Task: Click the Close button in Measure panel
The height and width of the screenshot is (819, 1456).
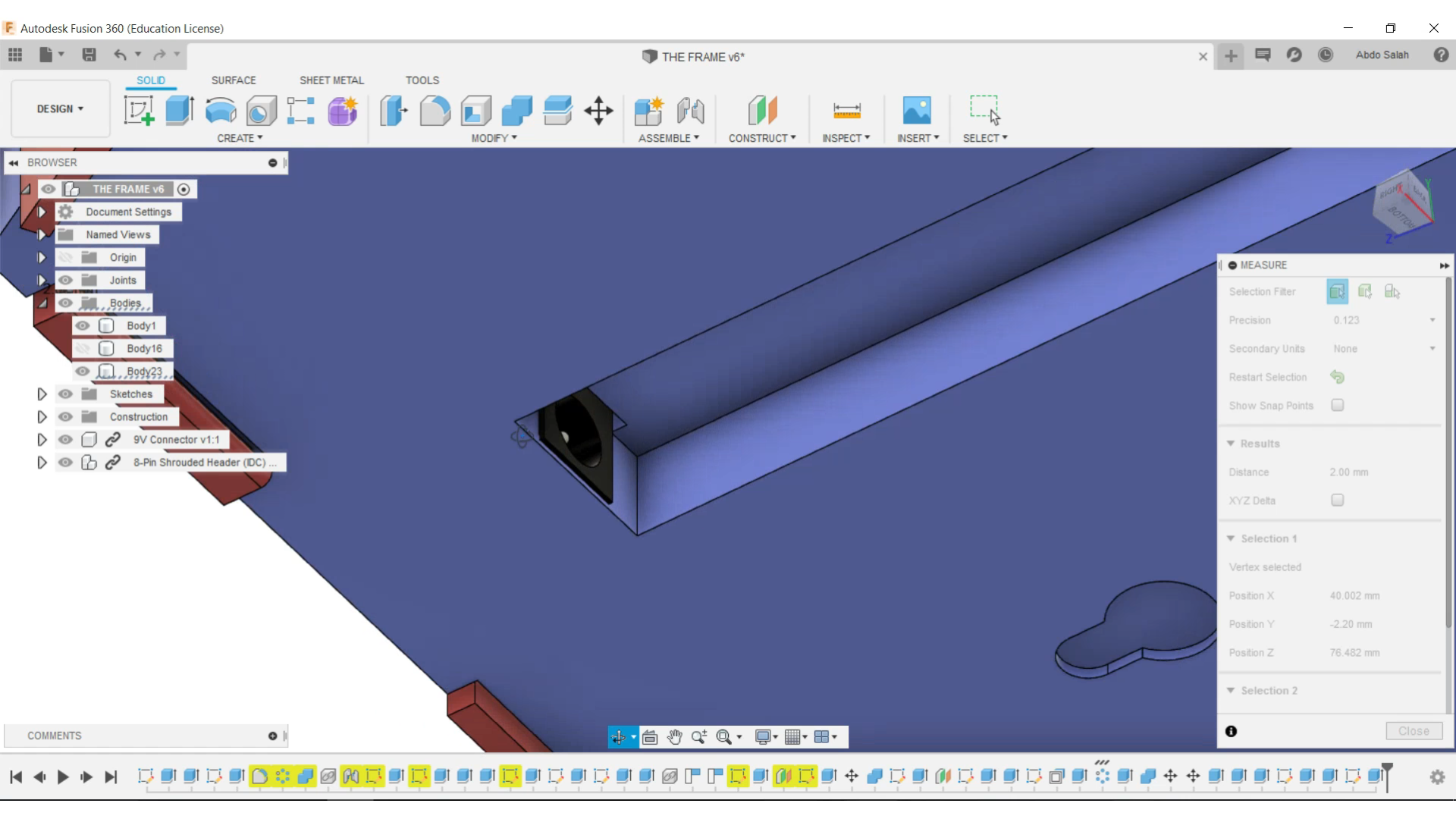Action: (x=1414, y=731)
